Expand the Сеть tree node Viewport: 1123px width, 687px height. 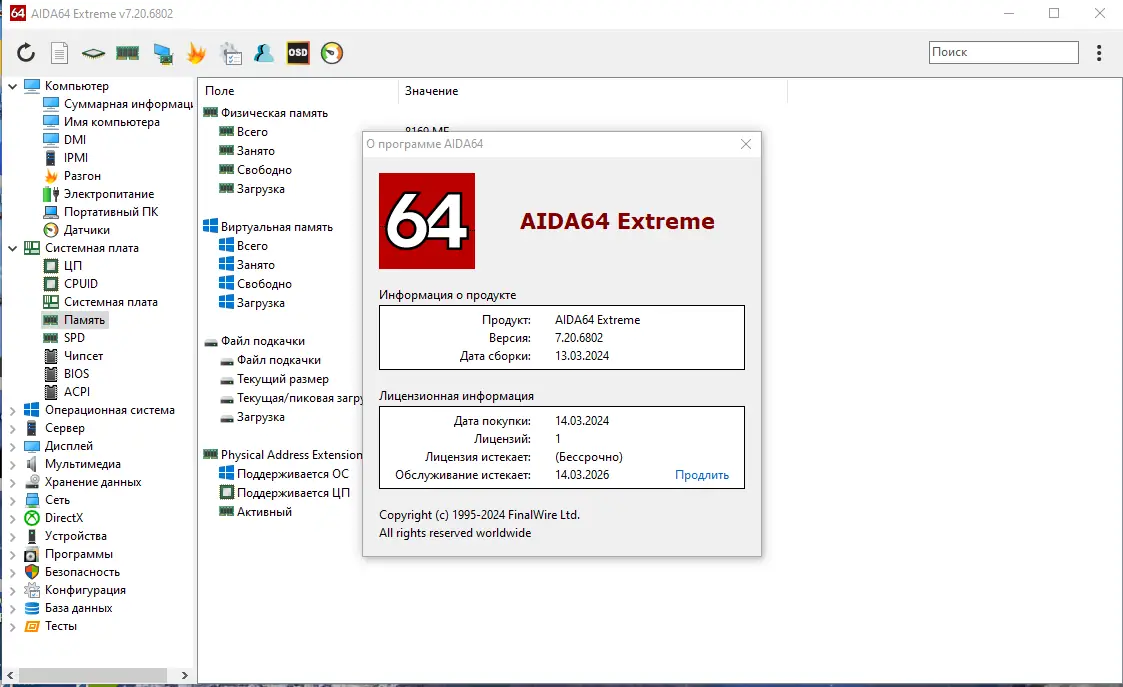tap(12, 501)
